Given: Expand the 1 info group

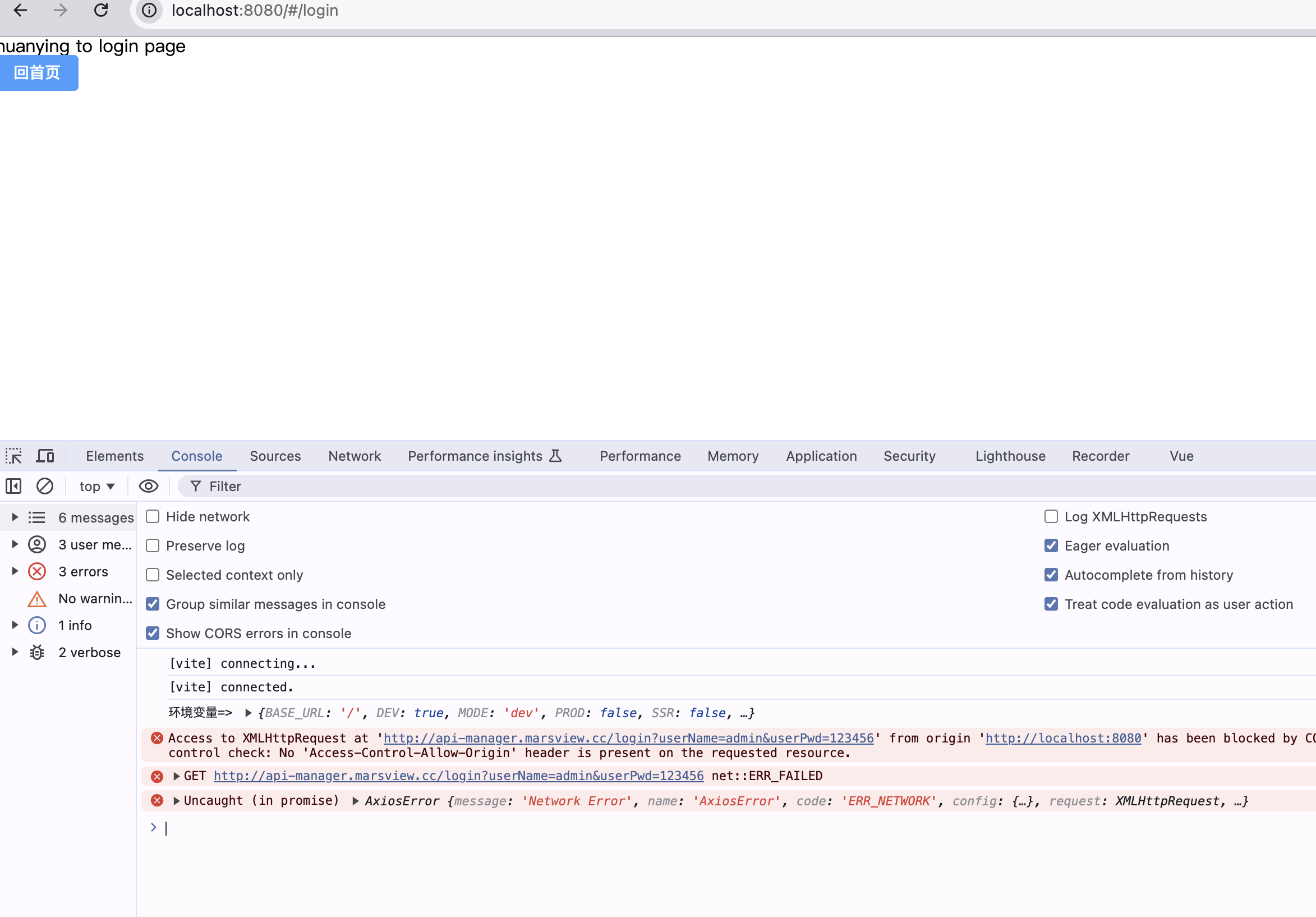Looking at the screenshot, I should tap(15, 626).
